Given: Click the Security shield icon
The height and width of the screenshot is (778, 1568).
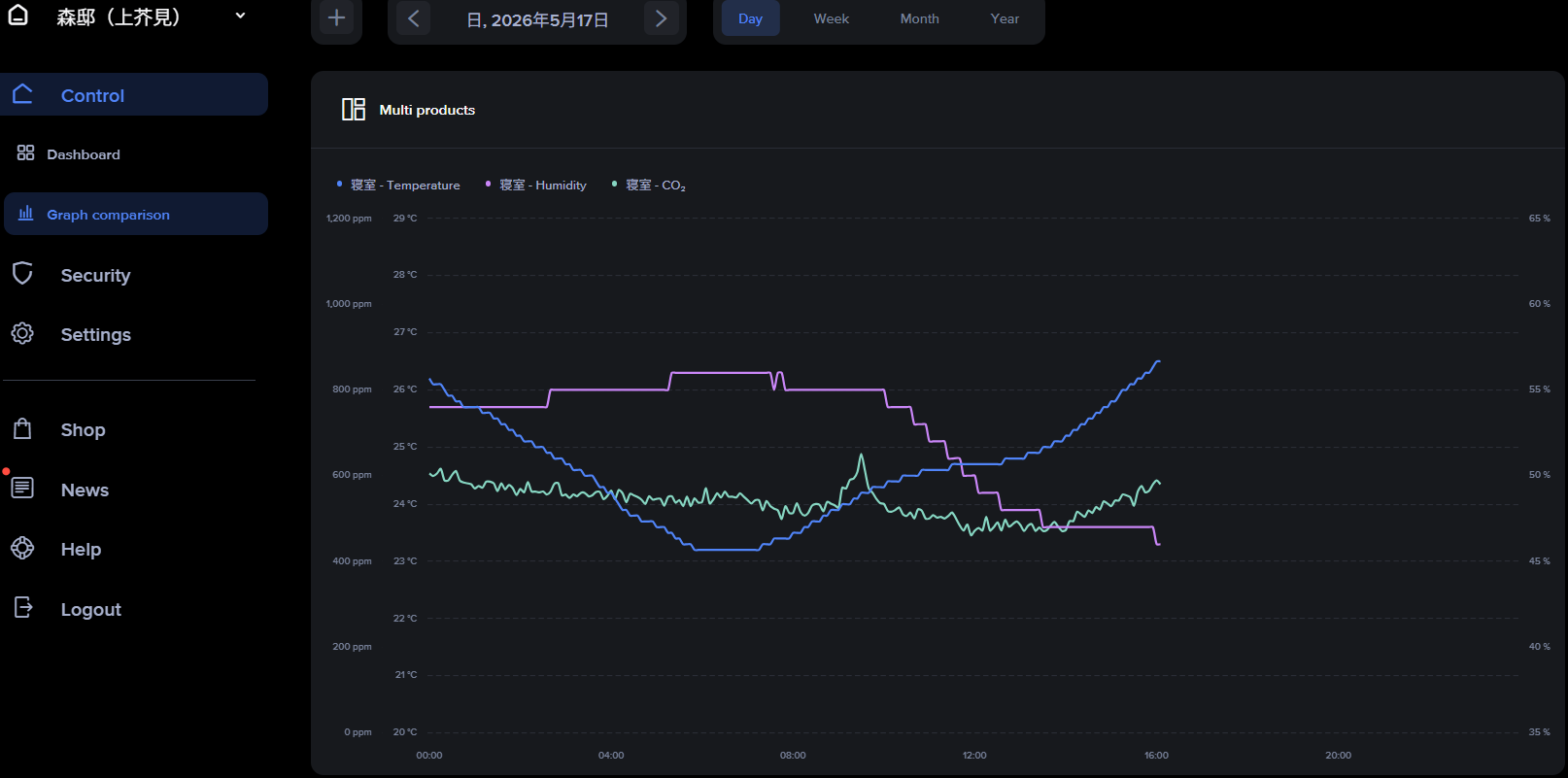Looking at the screenshot, I should [x=22, y=273].
